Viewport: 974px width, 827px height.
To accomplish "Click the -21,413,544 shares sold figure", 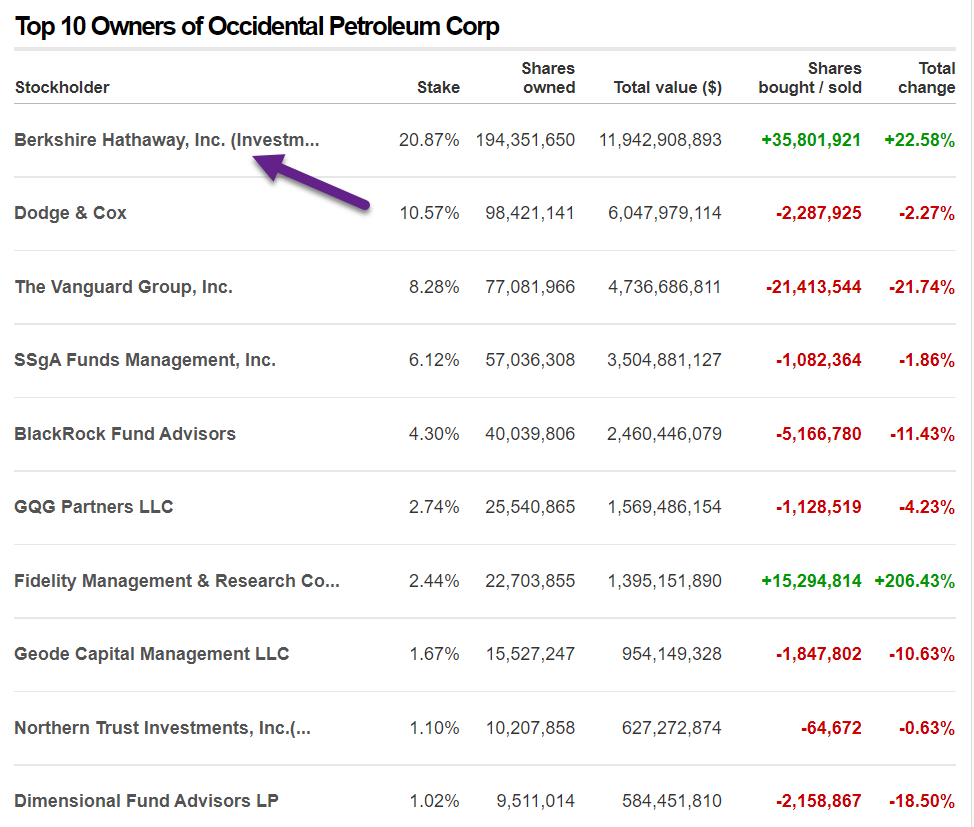I will click(x=814, y=287).
